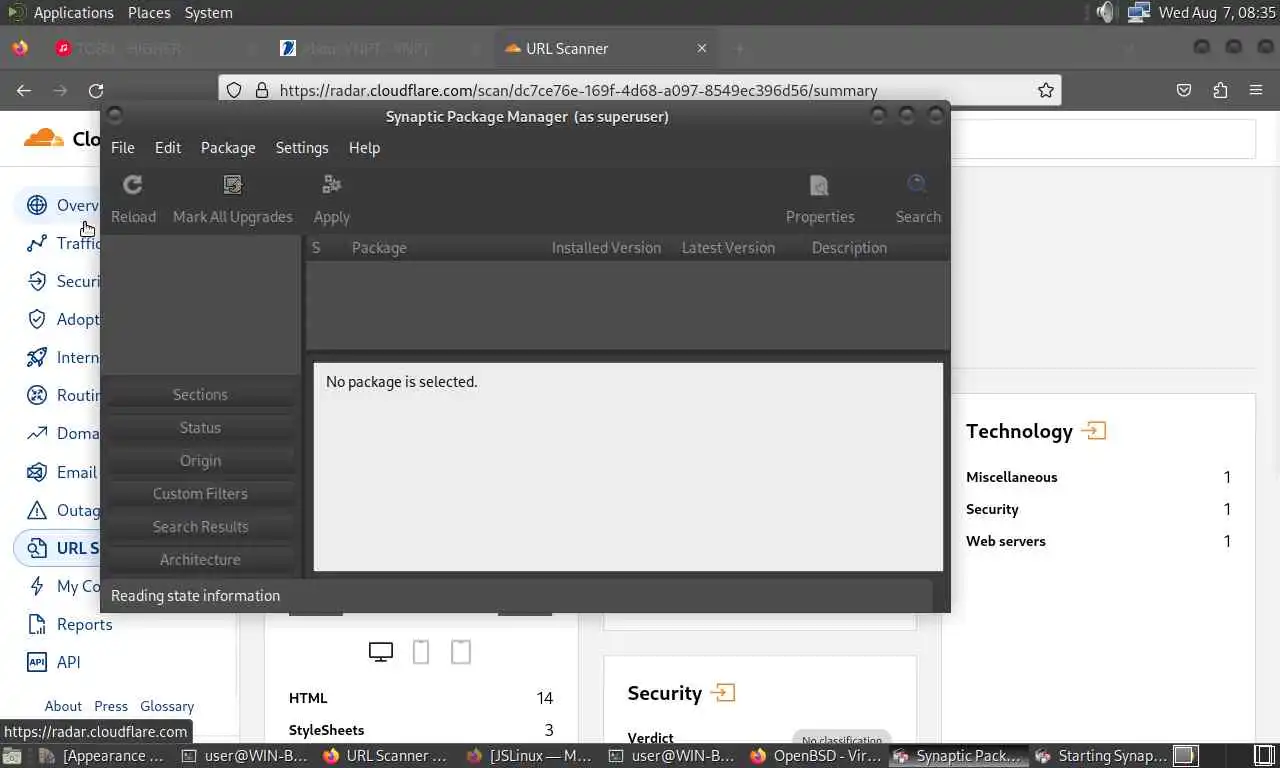Screen dimensions: 1280x768
Task: Click the padlock site info icon
Action: 262,90
